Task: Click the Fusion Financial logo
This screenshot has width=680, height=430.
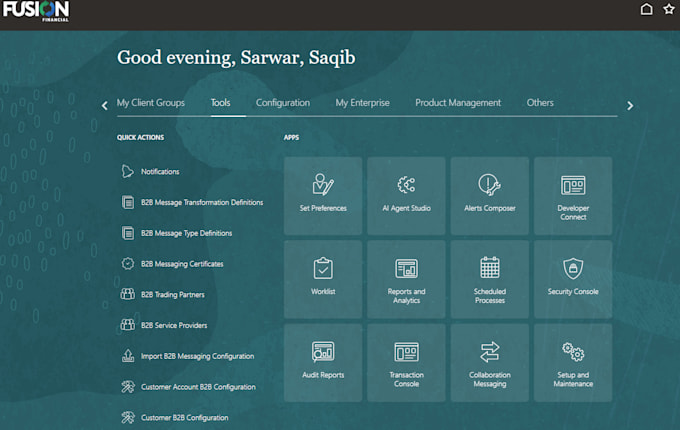Action: pyautogui.click(x=36, y=11)
